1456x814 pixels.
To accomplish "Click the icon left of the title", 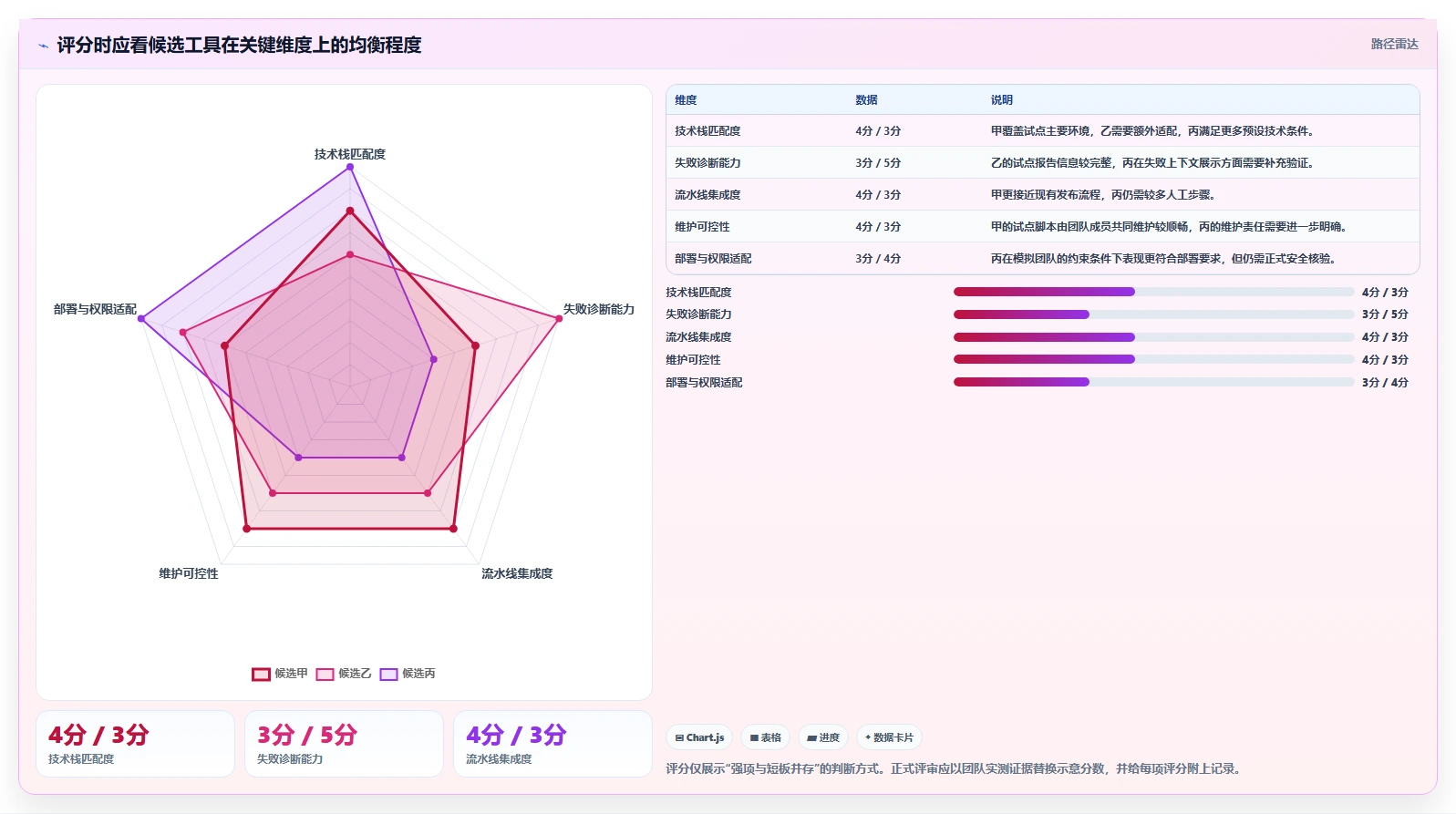I will coord(43,46).
